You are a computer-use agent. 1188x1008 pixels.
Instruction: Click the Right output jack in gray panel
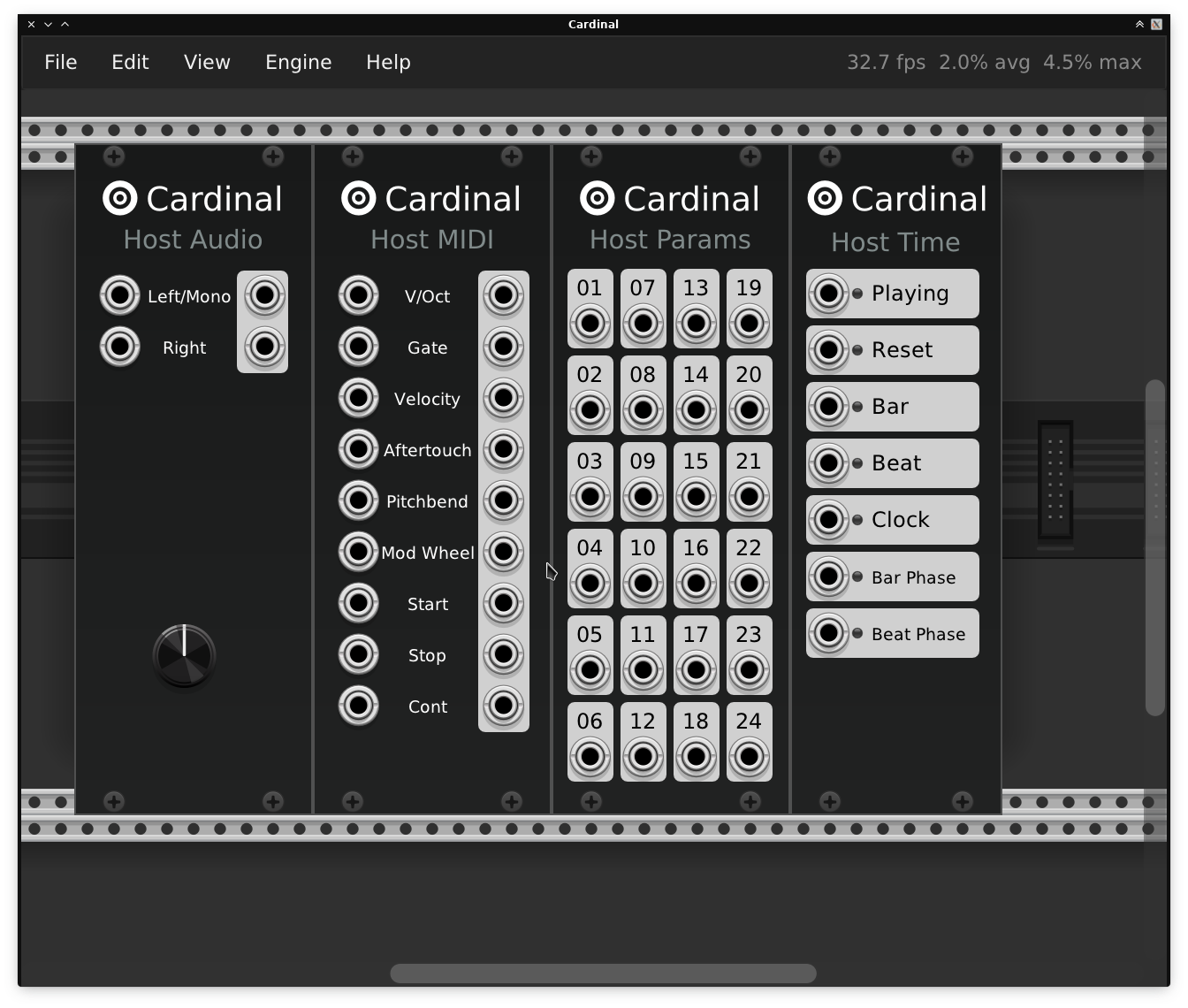pos(264,347)
